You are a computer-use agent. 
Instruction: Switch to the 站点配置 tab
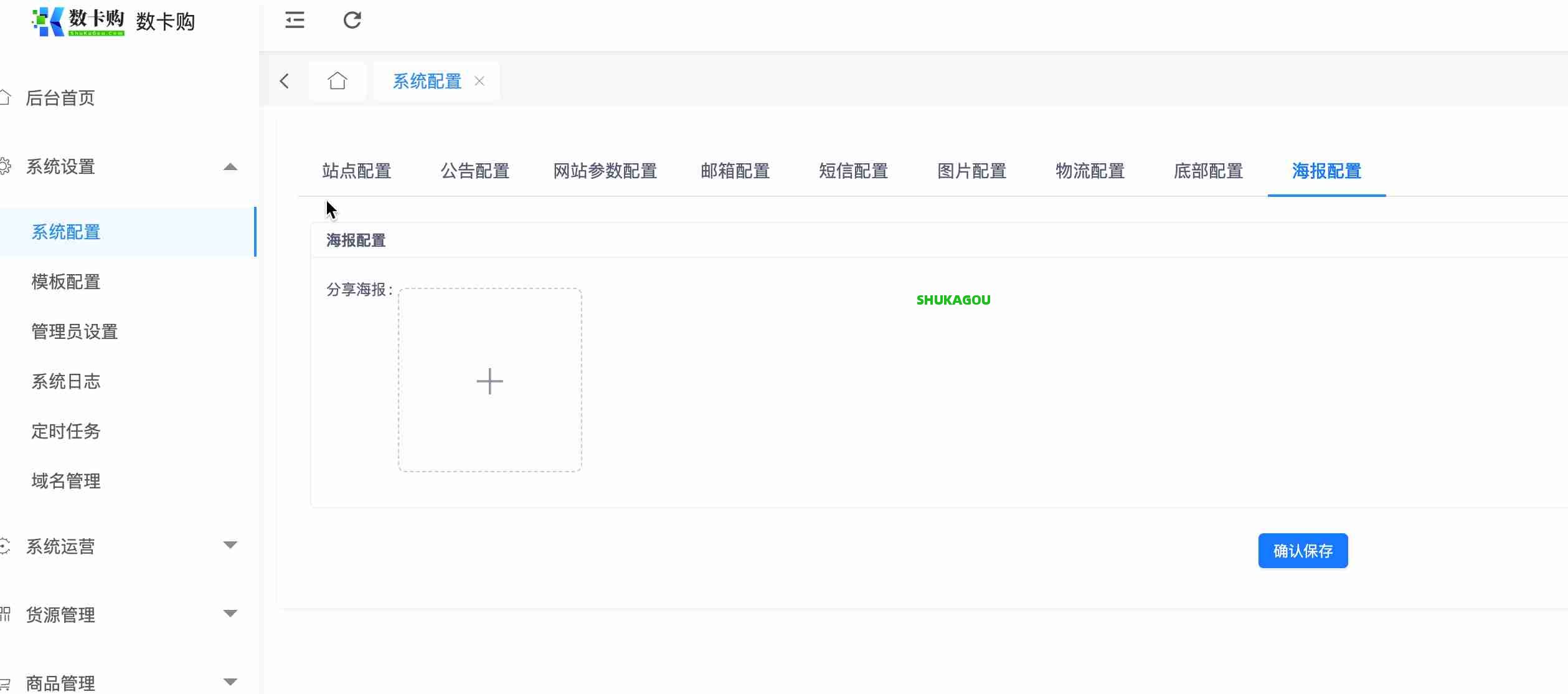[356, 171]
